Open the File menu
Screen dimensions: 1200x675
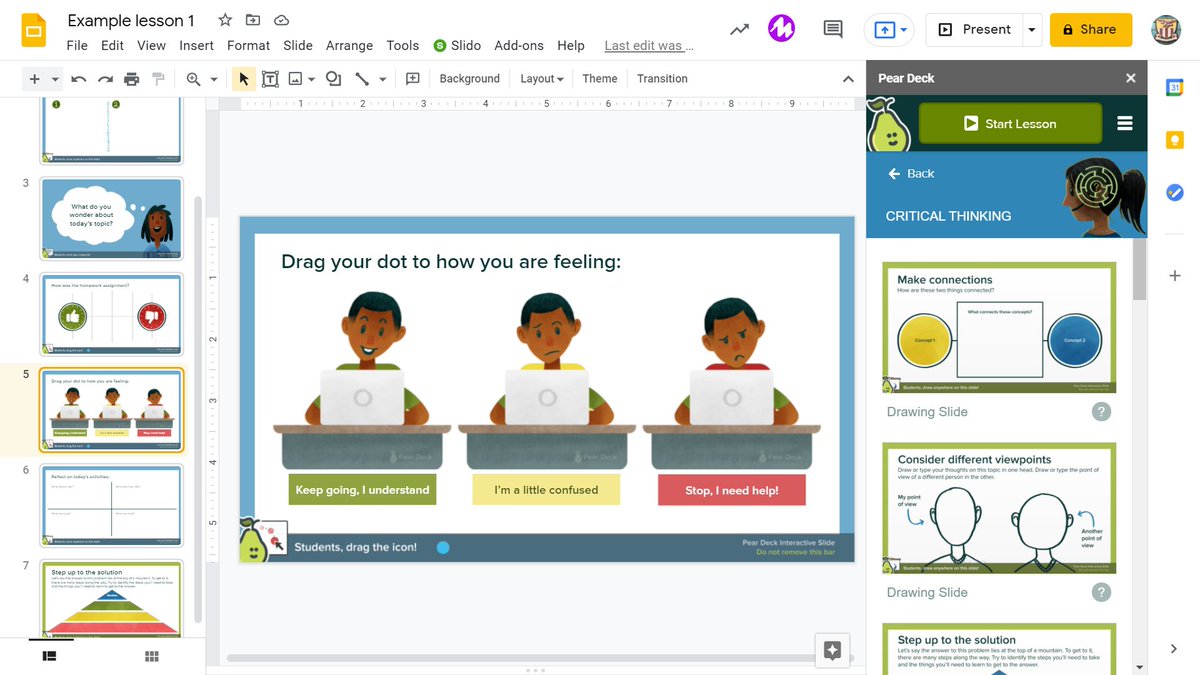(x=77, y=45)
